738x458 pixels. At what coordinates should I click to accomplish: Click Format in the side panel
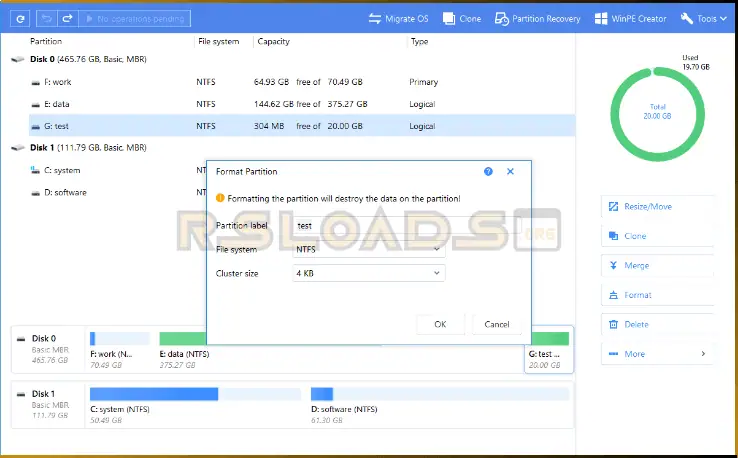(x=657, y=295)
